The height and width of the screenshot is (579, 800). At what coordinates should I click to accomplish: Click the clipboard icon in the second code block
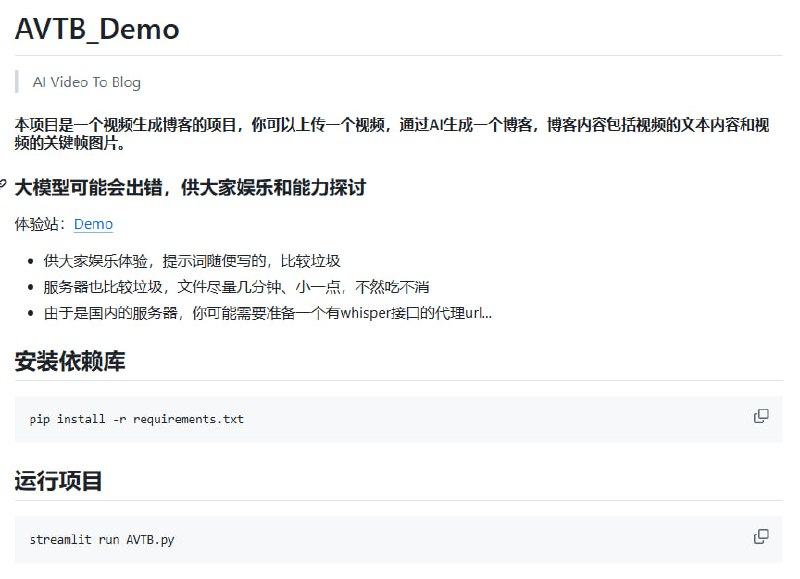pos(761,535)
